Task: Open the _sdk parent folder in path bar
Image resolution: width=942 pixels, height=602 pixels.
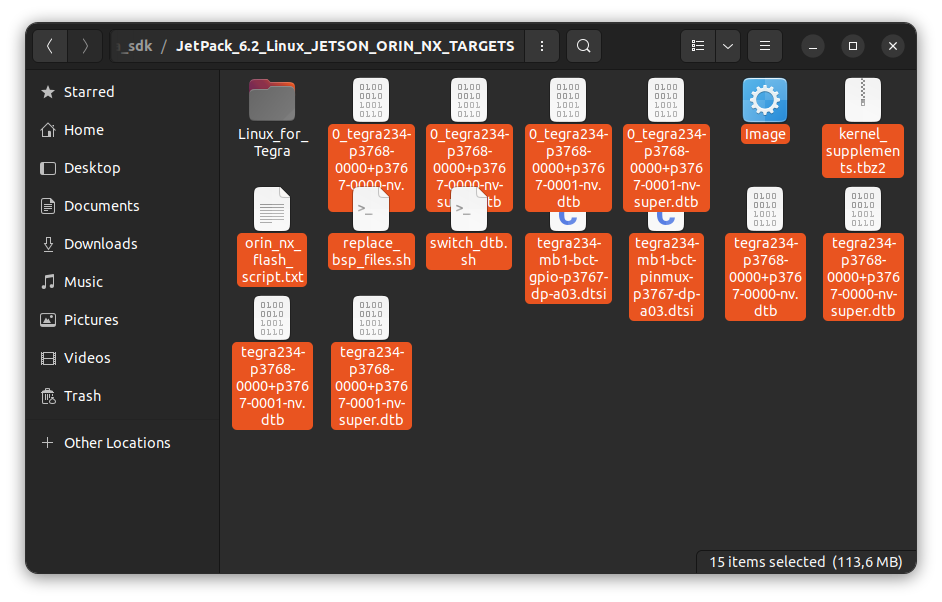Action: click(x=136, y=46)
